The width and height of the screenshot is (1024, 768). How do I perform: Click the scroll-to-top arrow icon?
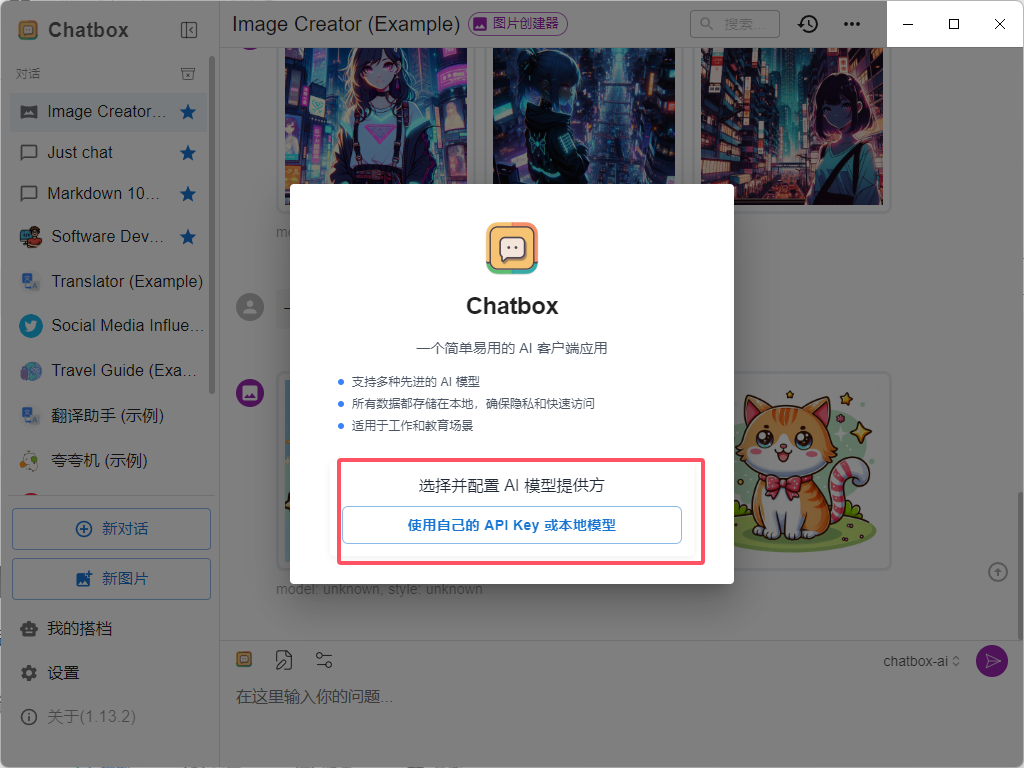click(997, 572)
